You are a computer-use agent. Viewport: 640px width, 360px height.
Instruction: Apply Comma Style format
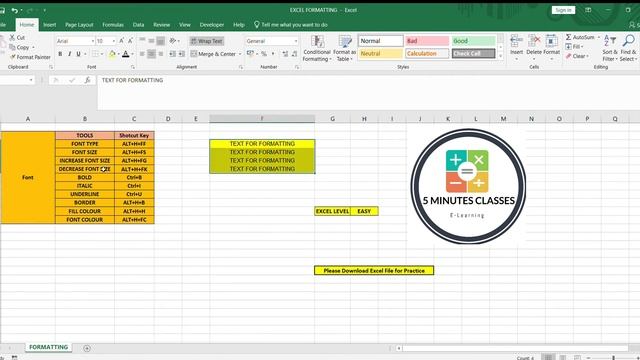(273, 54)
